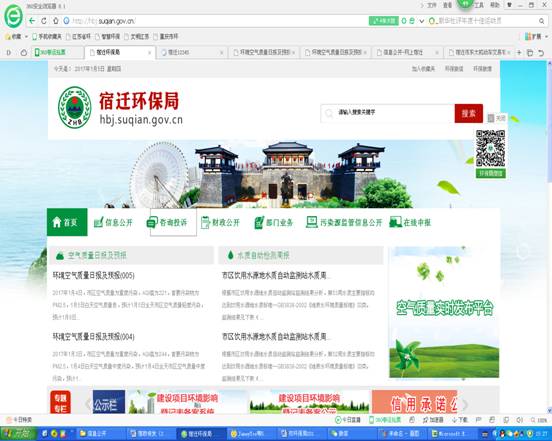Click the magnifier icon in browser search box
The height and width of the screenshot is (441, 552).
(541, 21)
